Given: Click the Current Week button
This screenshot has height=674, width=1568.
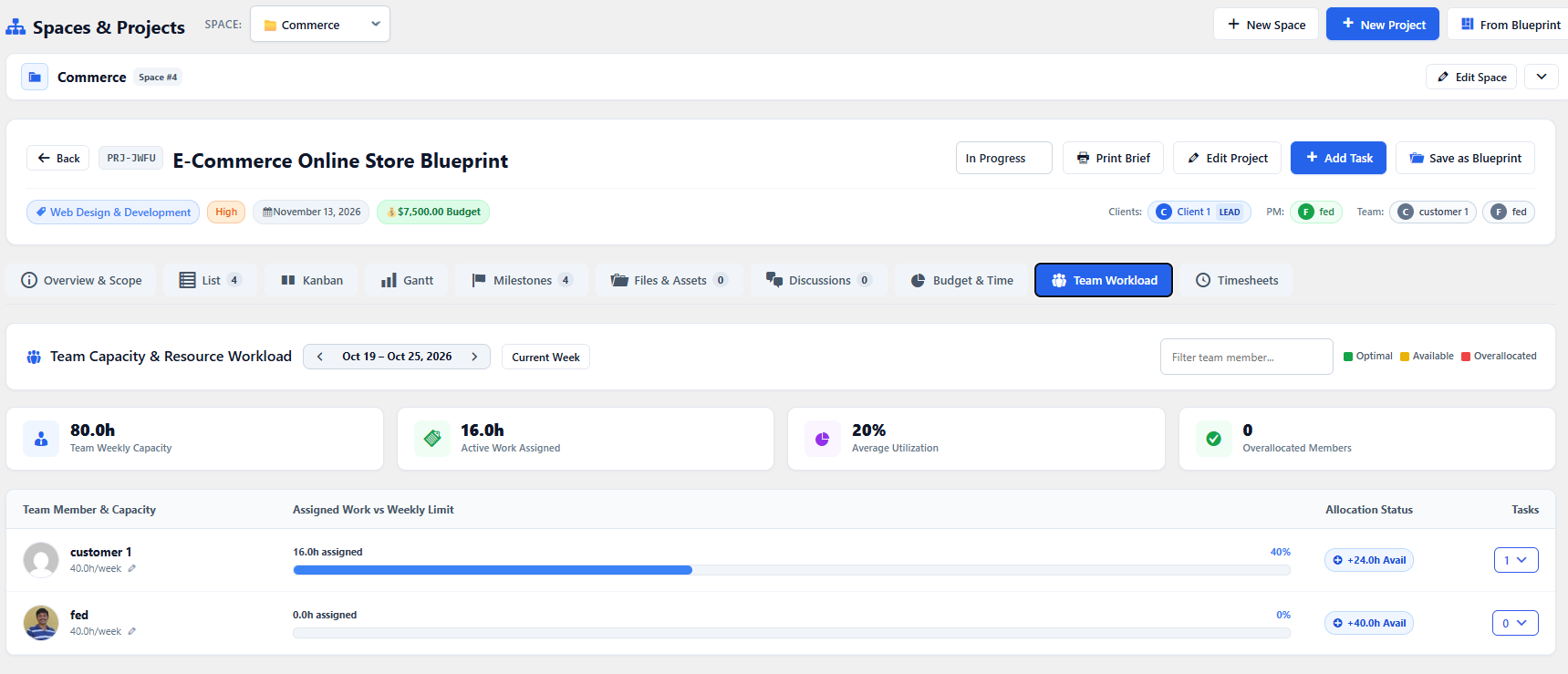Looking at the screenshot, I should pos(545,357).
